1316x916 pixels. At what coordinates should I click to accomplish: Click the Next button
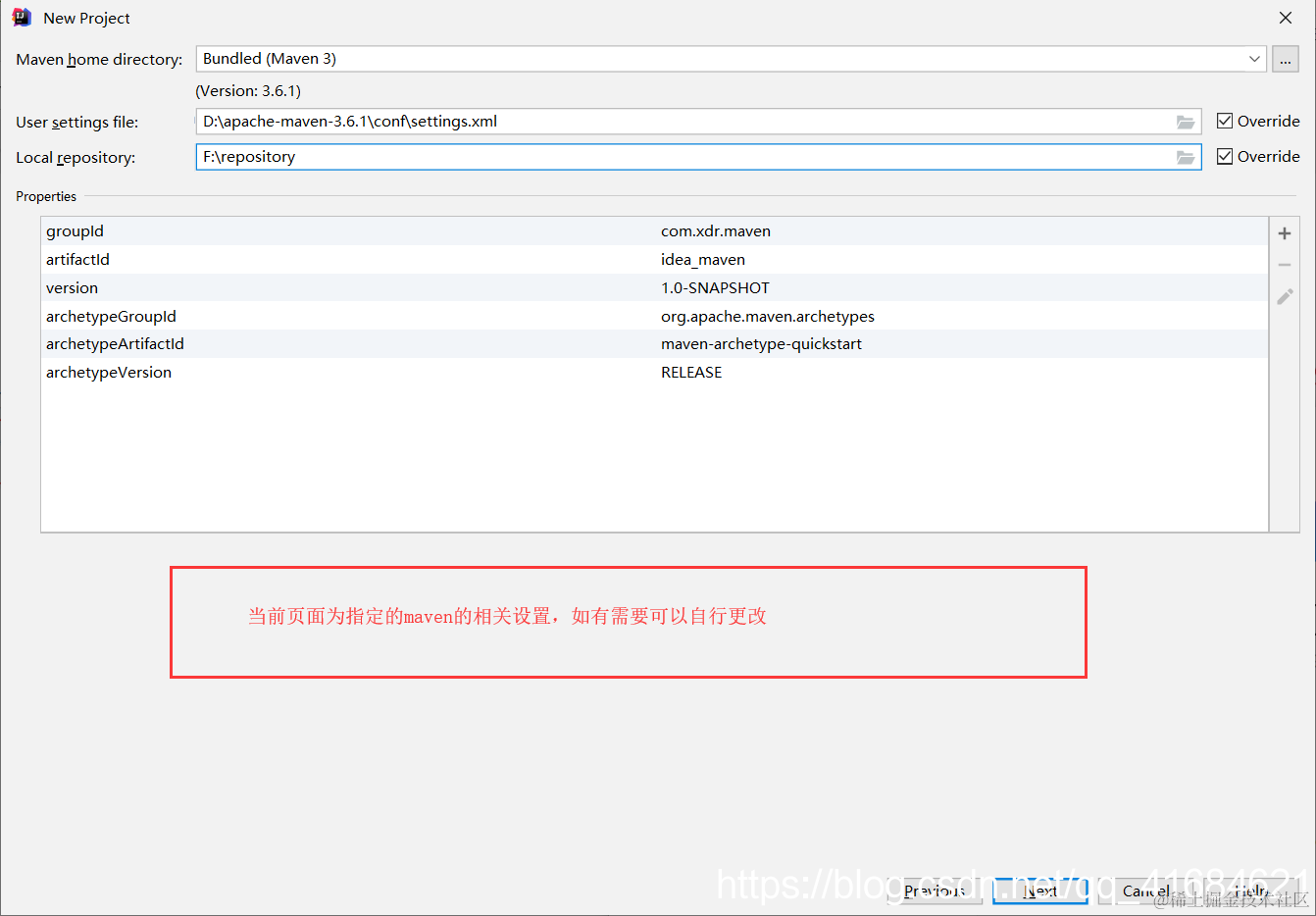pos(1040,891)
